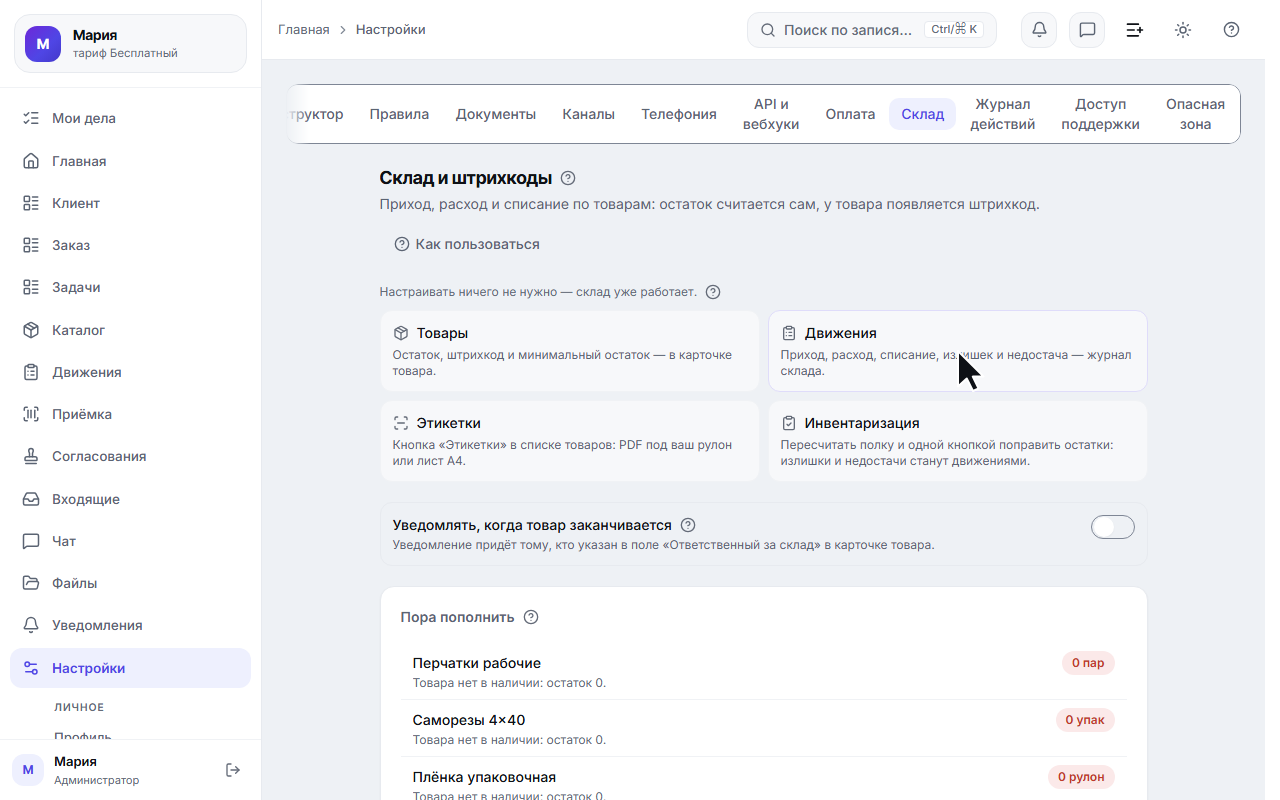Select the Склад tab
The image size is (1280, 800).
pos(922,114)
